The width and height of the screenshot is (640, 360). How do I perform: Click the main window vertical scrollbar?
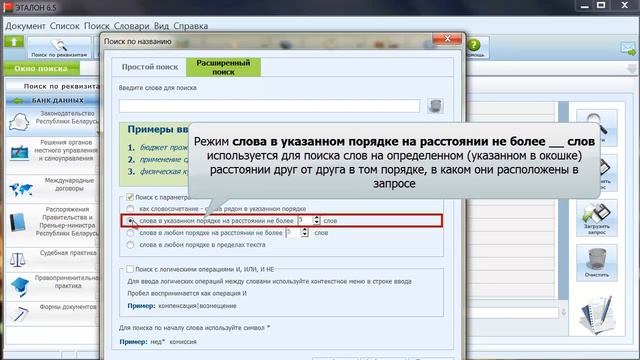tap(563, 200)
